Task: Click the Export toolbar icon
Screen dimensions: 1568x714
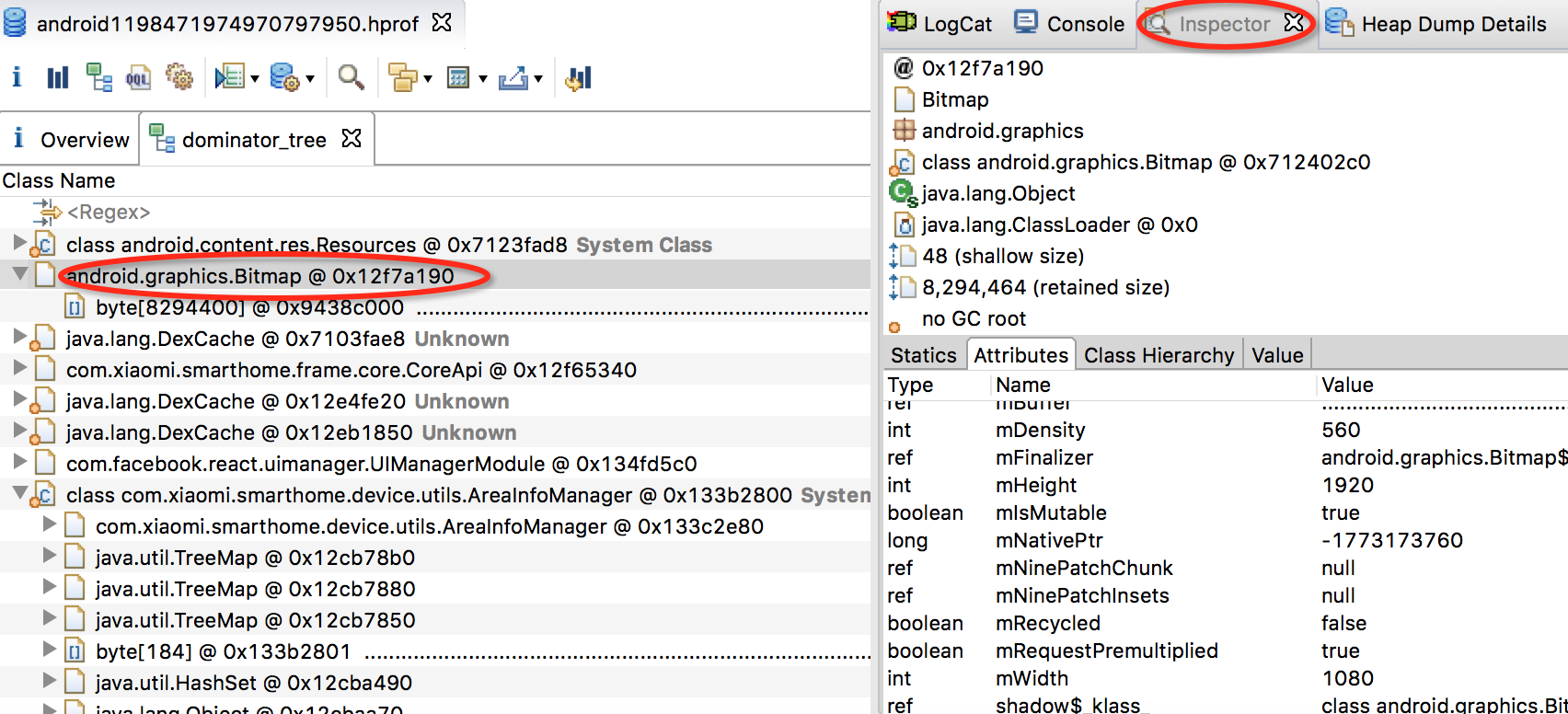Action: (513, 78)
